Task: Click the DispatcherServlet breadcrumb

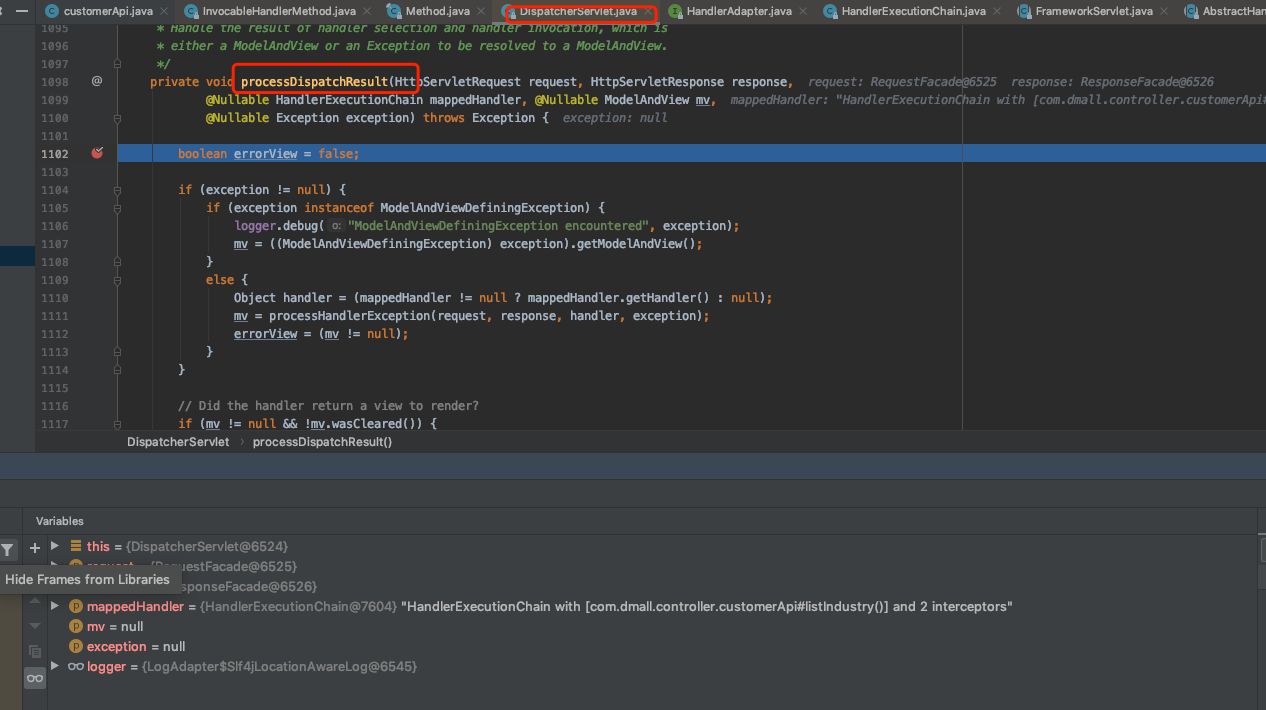Action: pyautogui.click(x=178, y=442)
